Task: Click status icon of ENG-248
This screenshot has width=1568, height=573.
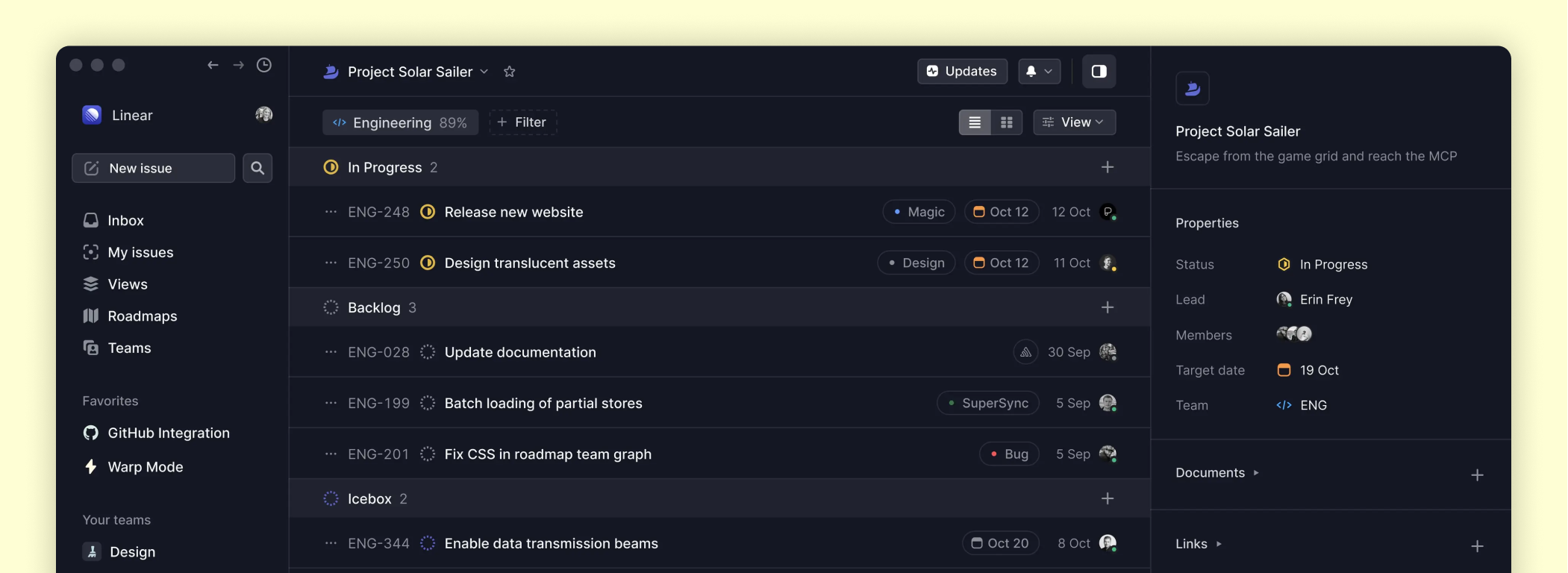Action: [x=428, y=212]
